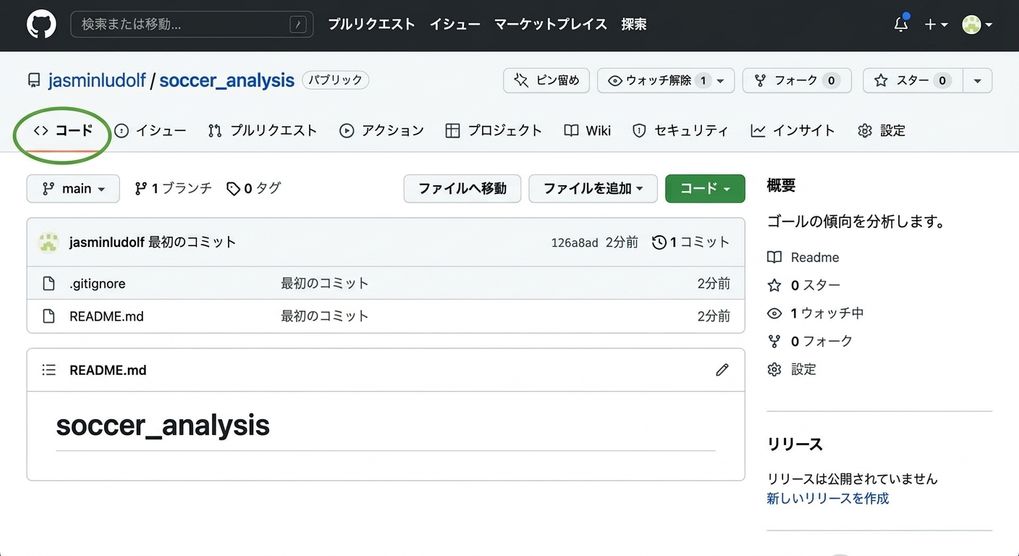Image resolution: width=1019 pixels, height=556 pixels.
Task: Switch to the イシュー tab
Action: 150,131
